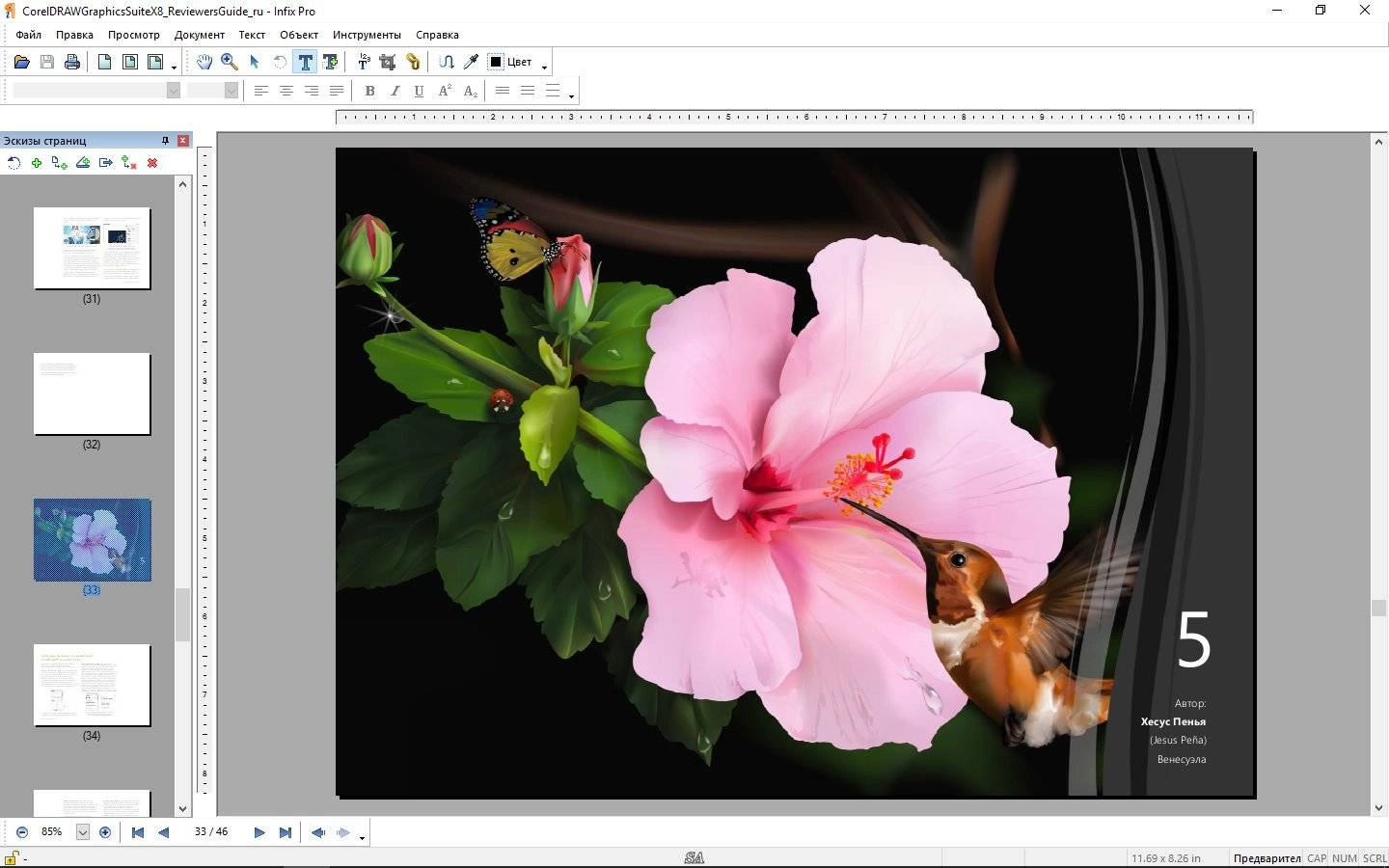Screen dimensions: 1389x868
Task: Select the single page view icon
Action: click(104, 62)
